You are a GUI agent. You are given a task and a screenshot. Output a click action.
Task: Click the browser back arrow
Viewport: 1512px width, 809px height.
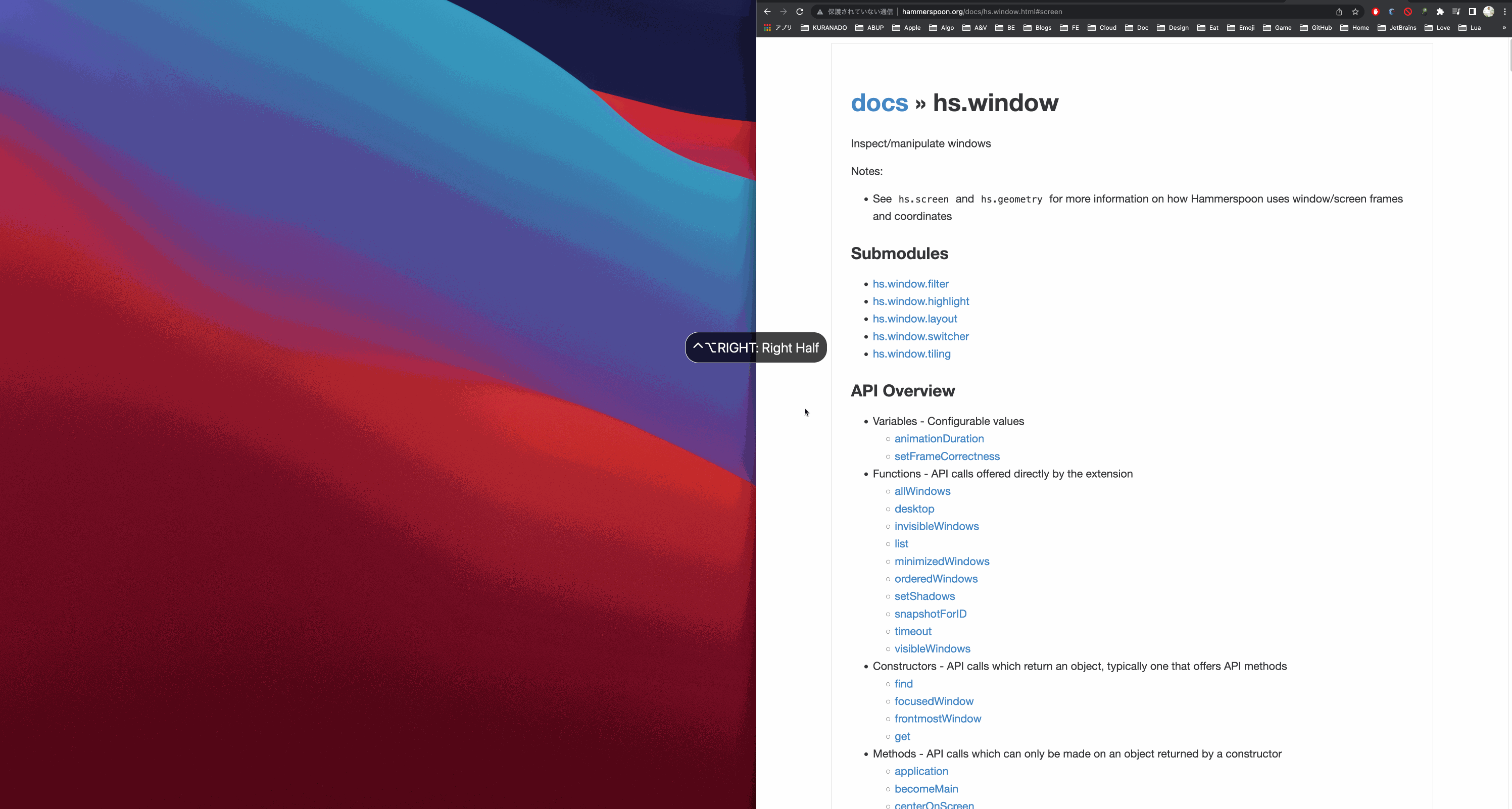coord(767,12)
